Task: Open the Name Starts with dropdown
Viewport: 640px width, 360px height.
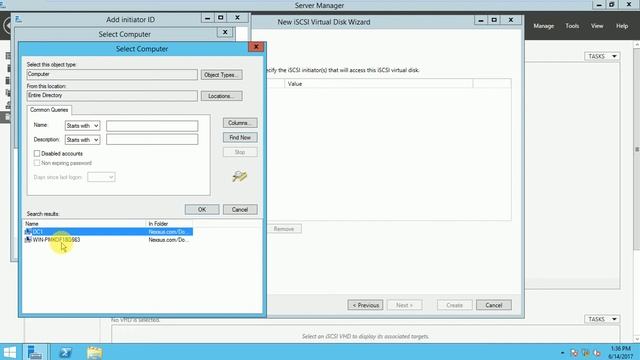Action: coord(82,126)
